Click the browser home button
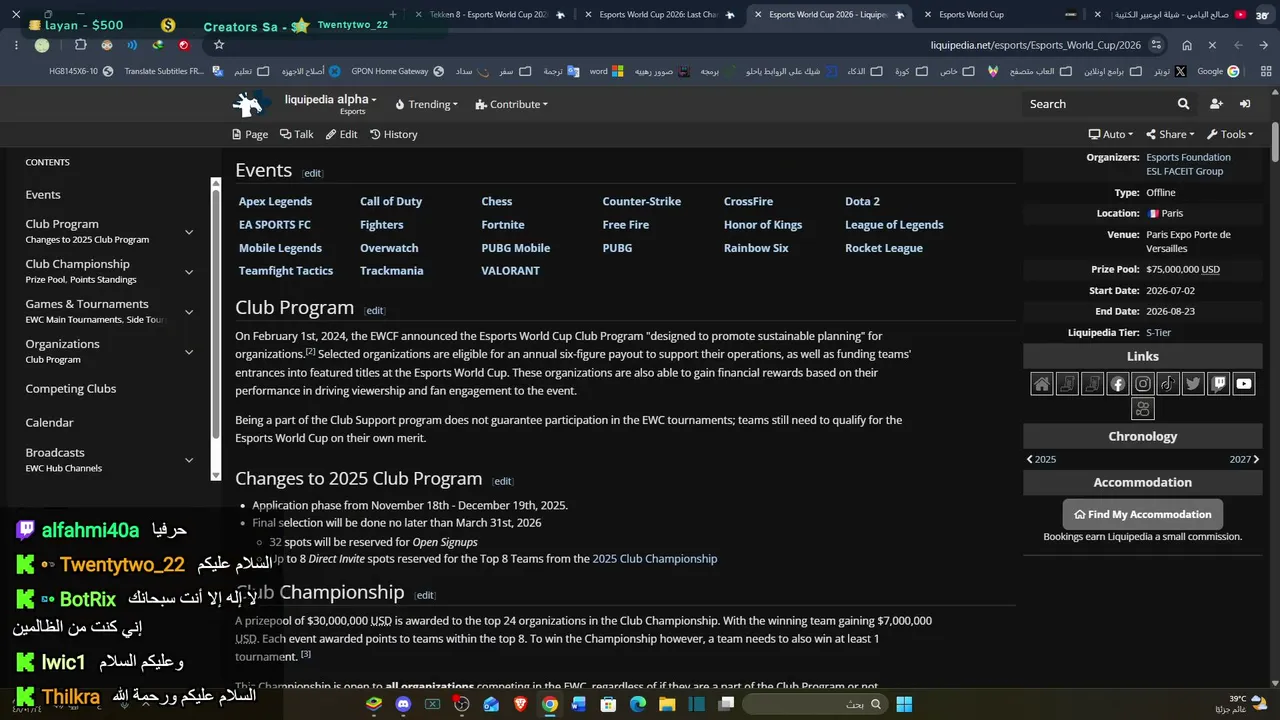The height and width of the screenshot is (720, 1280). (1187, 45)
